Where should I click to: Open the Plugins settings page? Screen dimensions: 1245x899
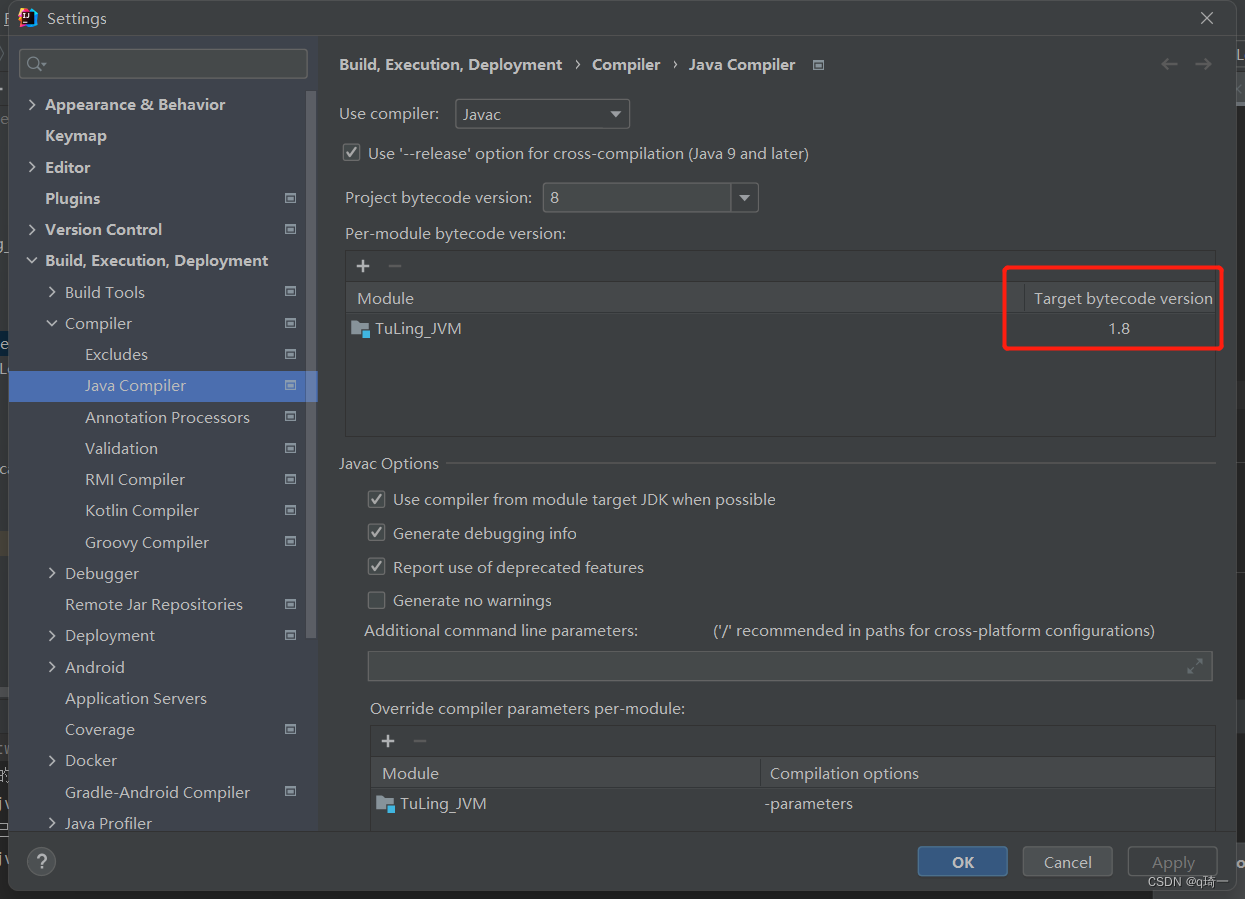(x=73, y=198)
